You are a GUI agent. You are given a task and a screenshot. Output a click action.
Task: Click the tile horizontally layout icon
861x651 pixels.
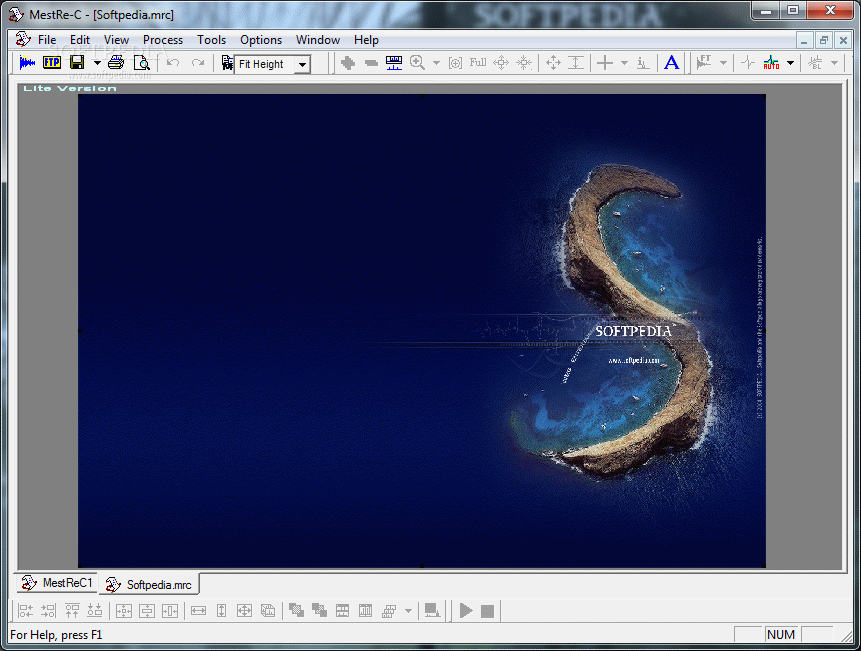coord(343,610)
